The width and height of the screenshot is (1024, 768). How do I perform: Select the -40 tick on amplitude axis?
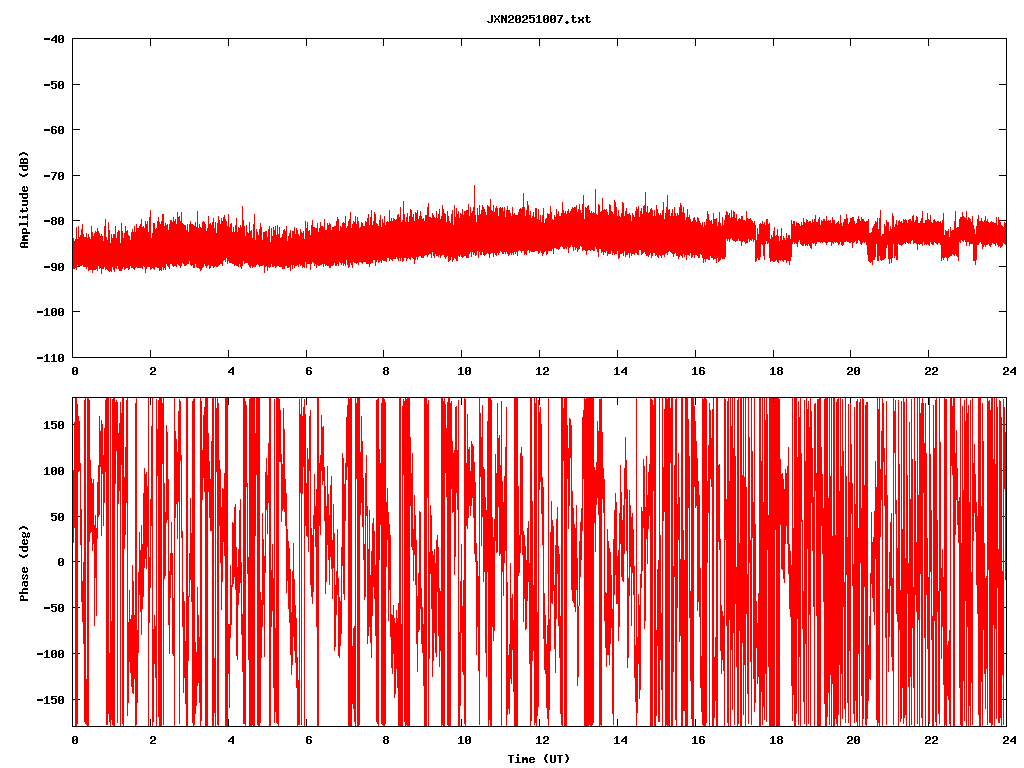tap(54, 39)
